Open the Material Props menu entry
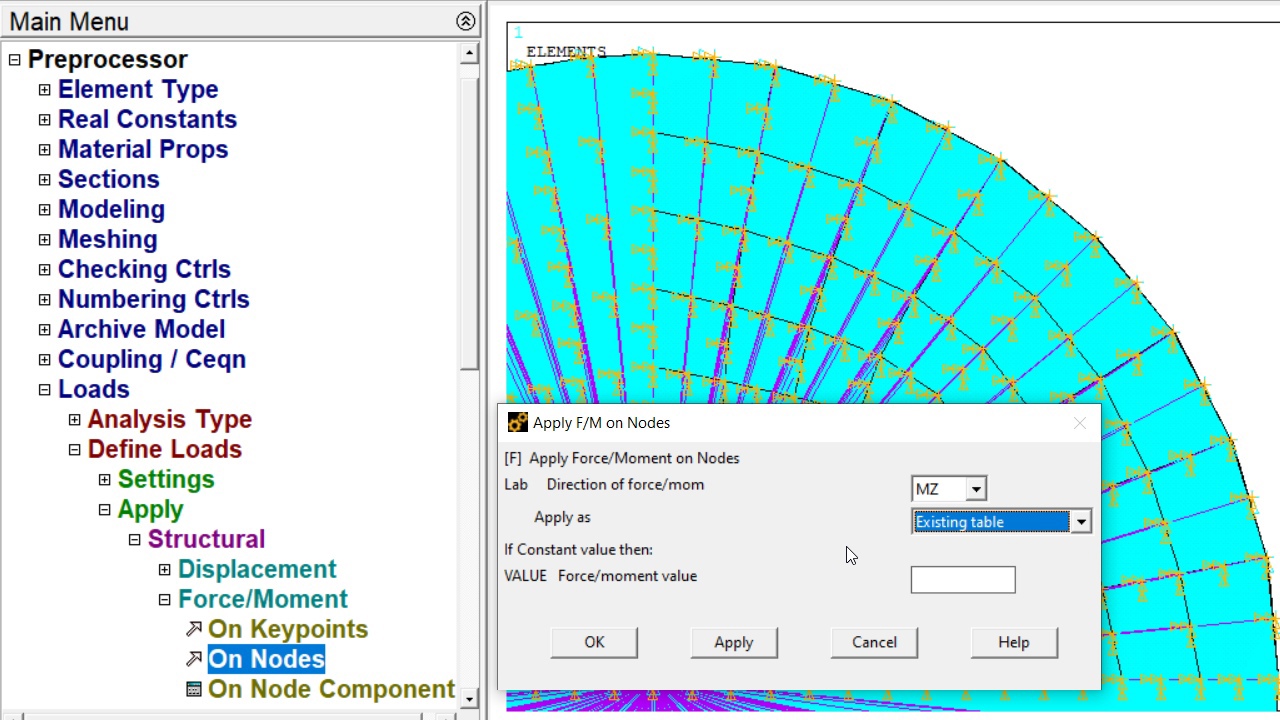Screen dimensions: 1280x720 [x=143, y=150]
